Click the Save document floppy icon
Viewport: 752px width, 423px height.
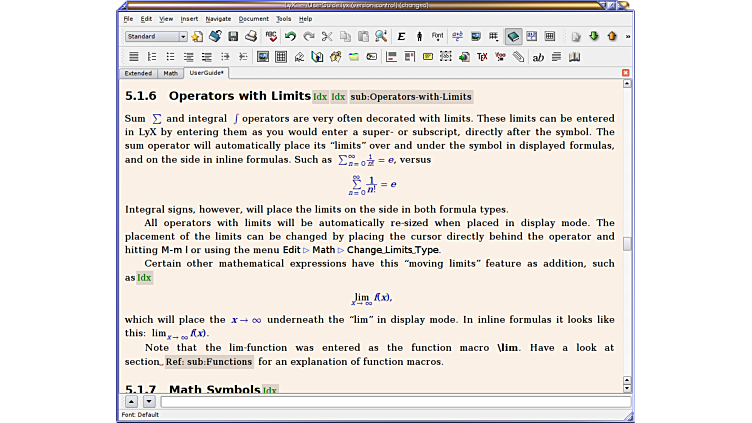point(233,36)
